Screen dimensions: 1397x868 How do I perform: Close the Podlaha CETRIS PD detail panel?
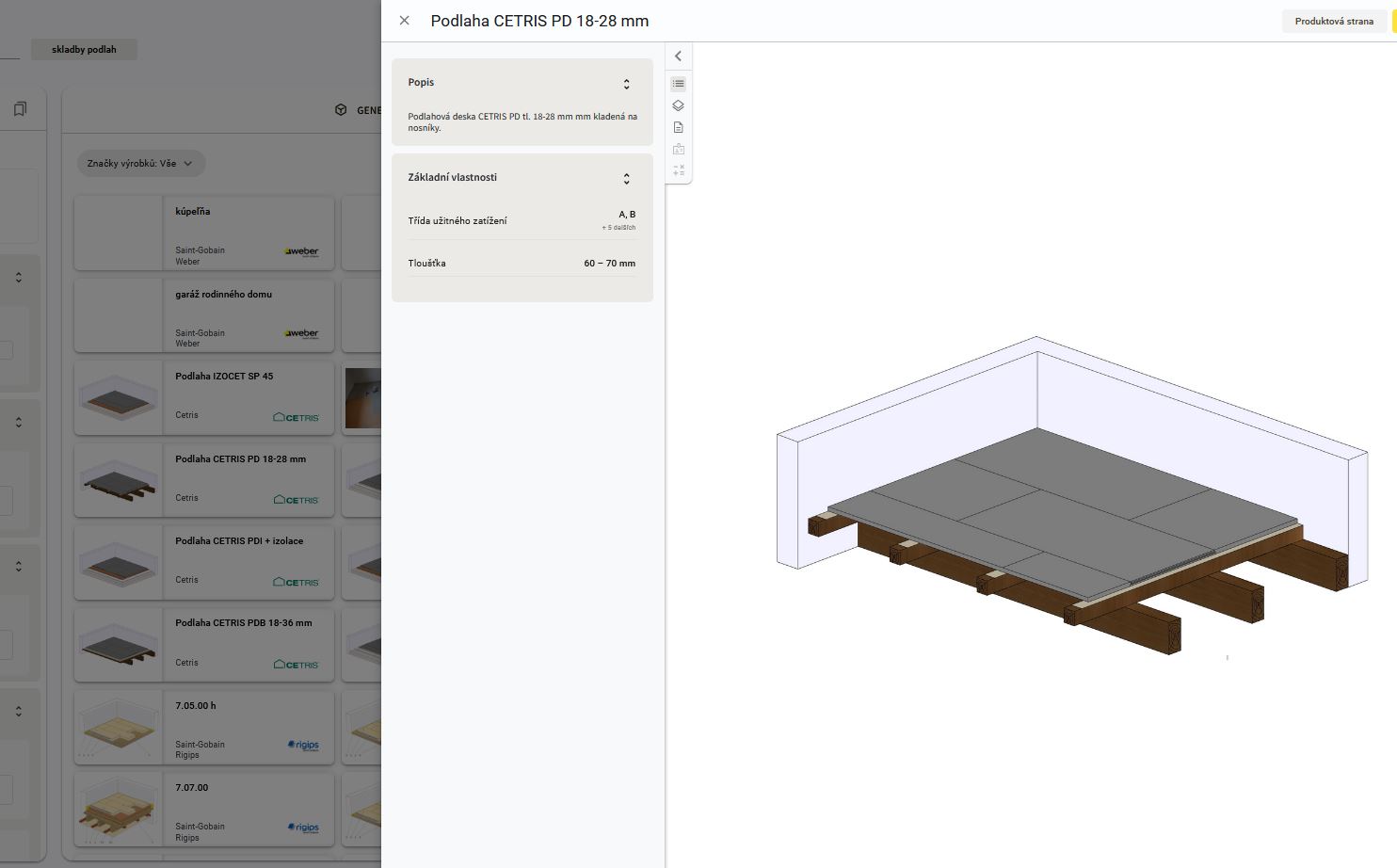404,21
